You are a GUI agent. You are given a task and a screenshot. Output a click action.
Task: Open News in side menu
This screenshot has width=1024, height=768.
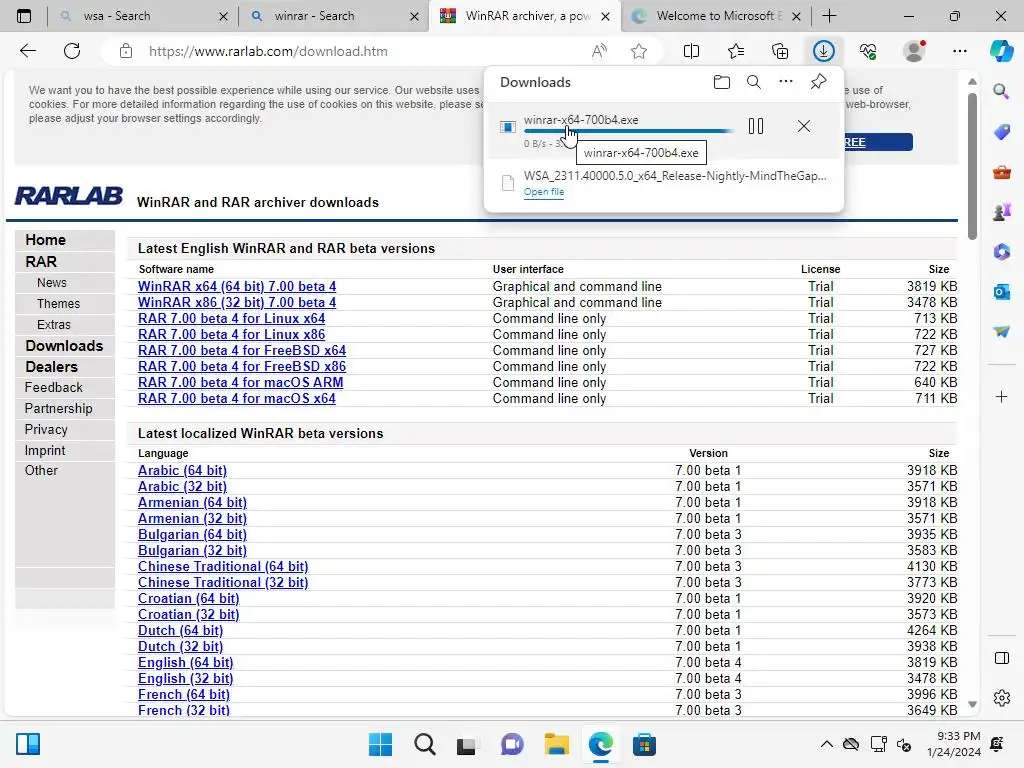52,282
